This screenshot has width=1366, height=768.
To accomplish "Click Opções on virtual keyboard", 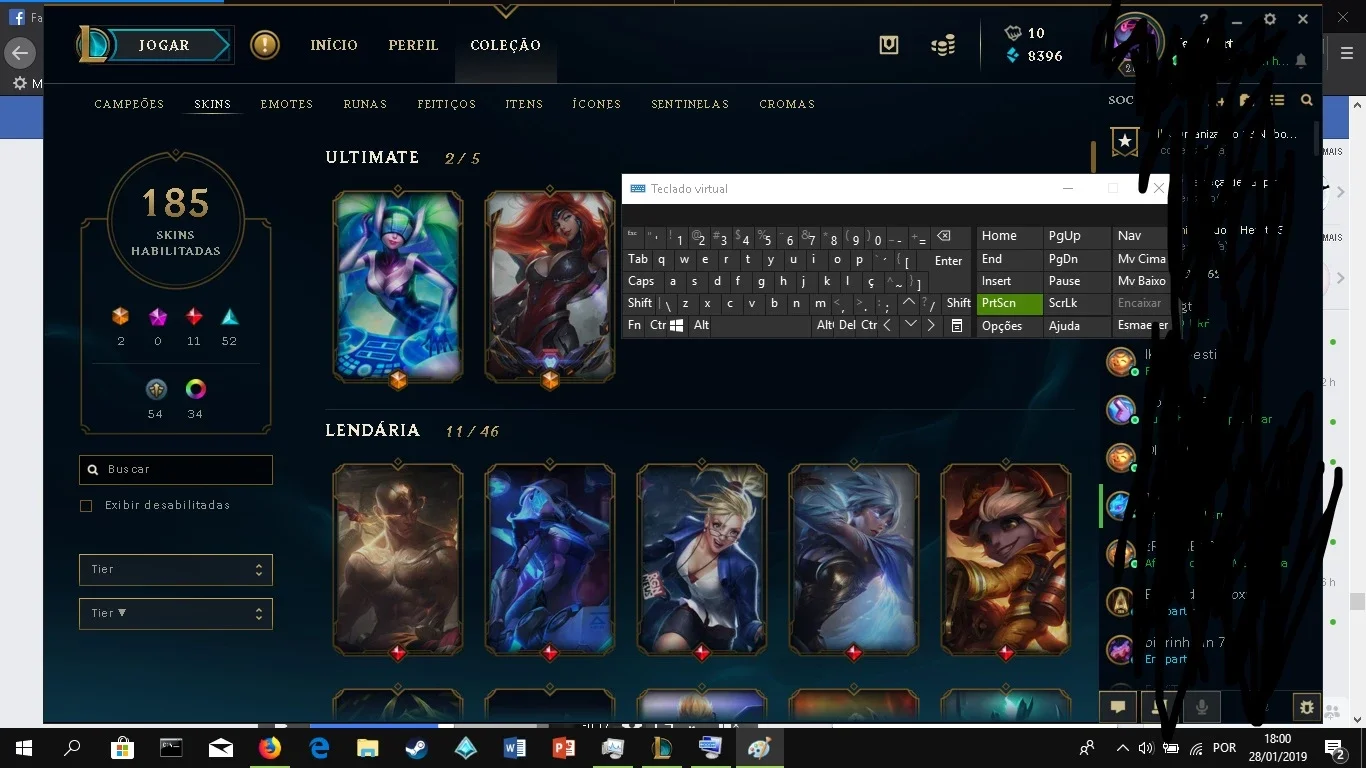I will pos(1010,326).
